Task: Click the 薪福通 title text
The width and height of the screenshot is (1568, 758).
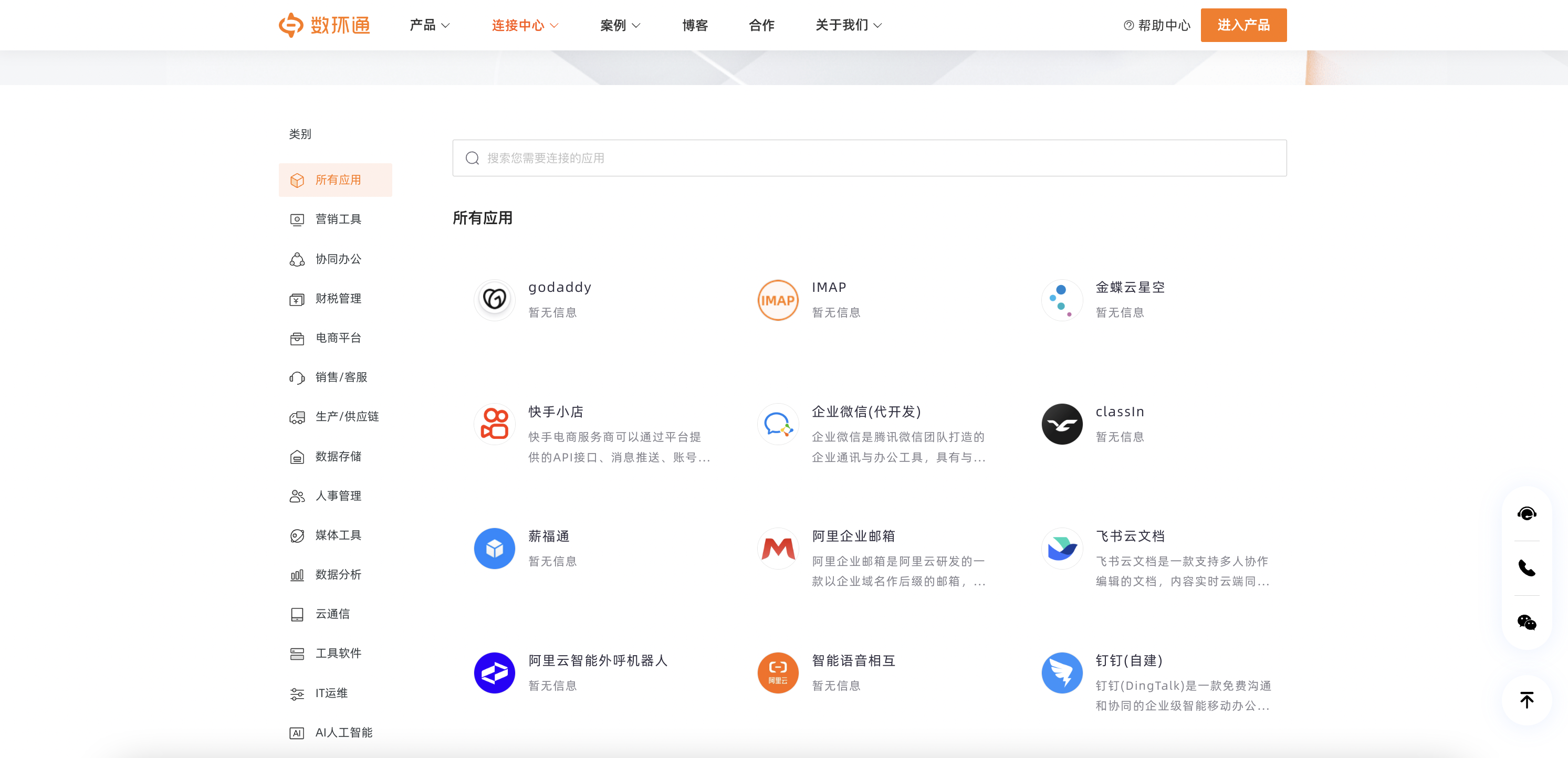Action: [549, 536]
